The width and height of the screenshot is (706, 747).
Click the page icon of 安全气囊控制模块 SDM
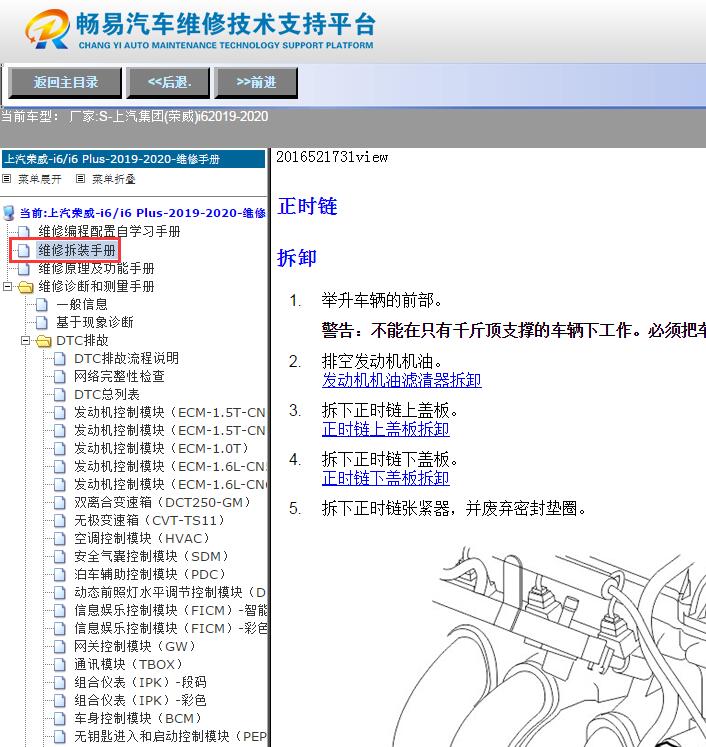coord(60,556)
